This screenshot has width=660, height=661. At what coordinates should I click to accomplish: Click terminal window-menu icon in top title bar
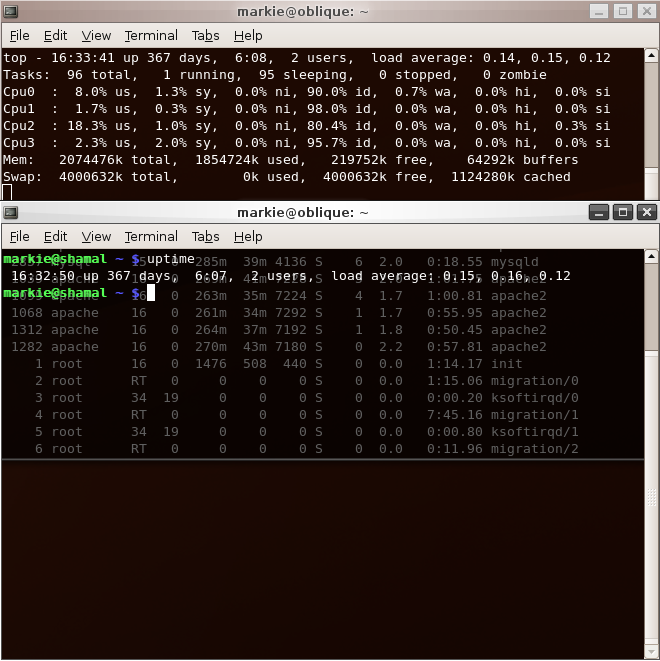pyautogui.click(x=11, y=11)
